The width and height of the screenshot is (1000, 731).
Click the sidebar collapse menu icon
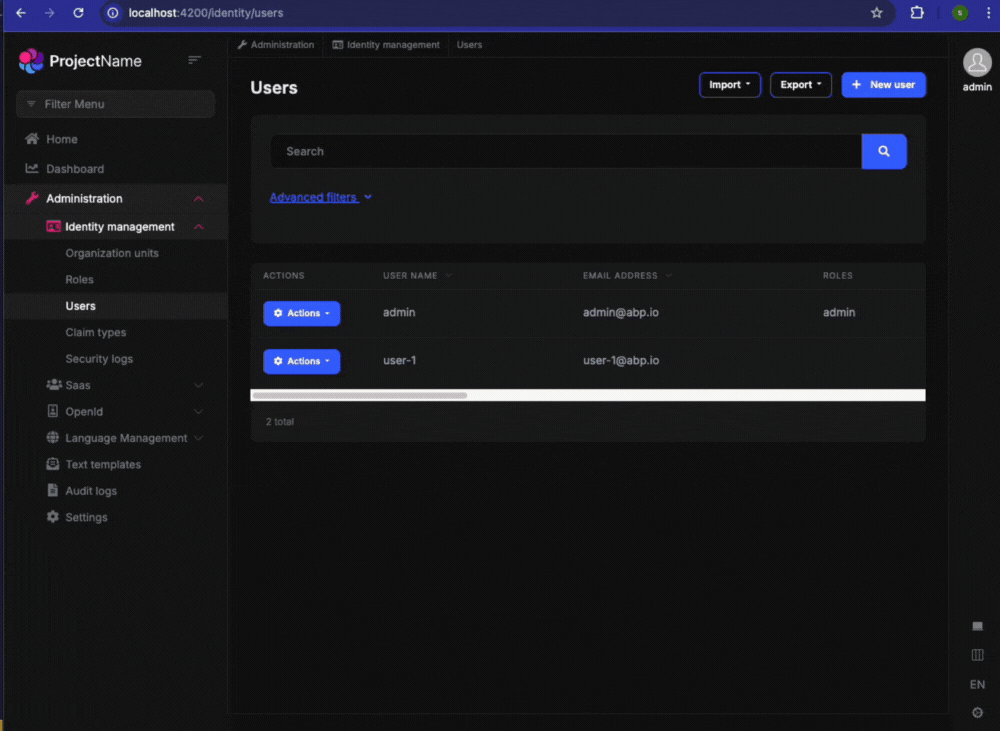point(195,61)
